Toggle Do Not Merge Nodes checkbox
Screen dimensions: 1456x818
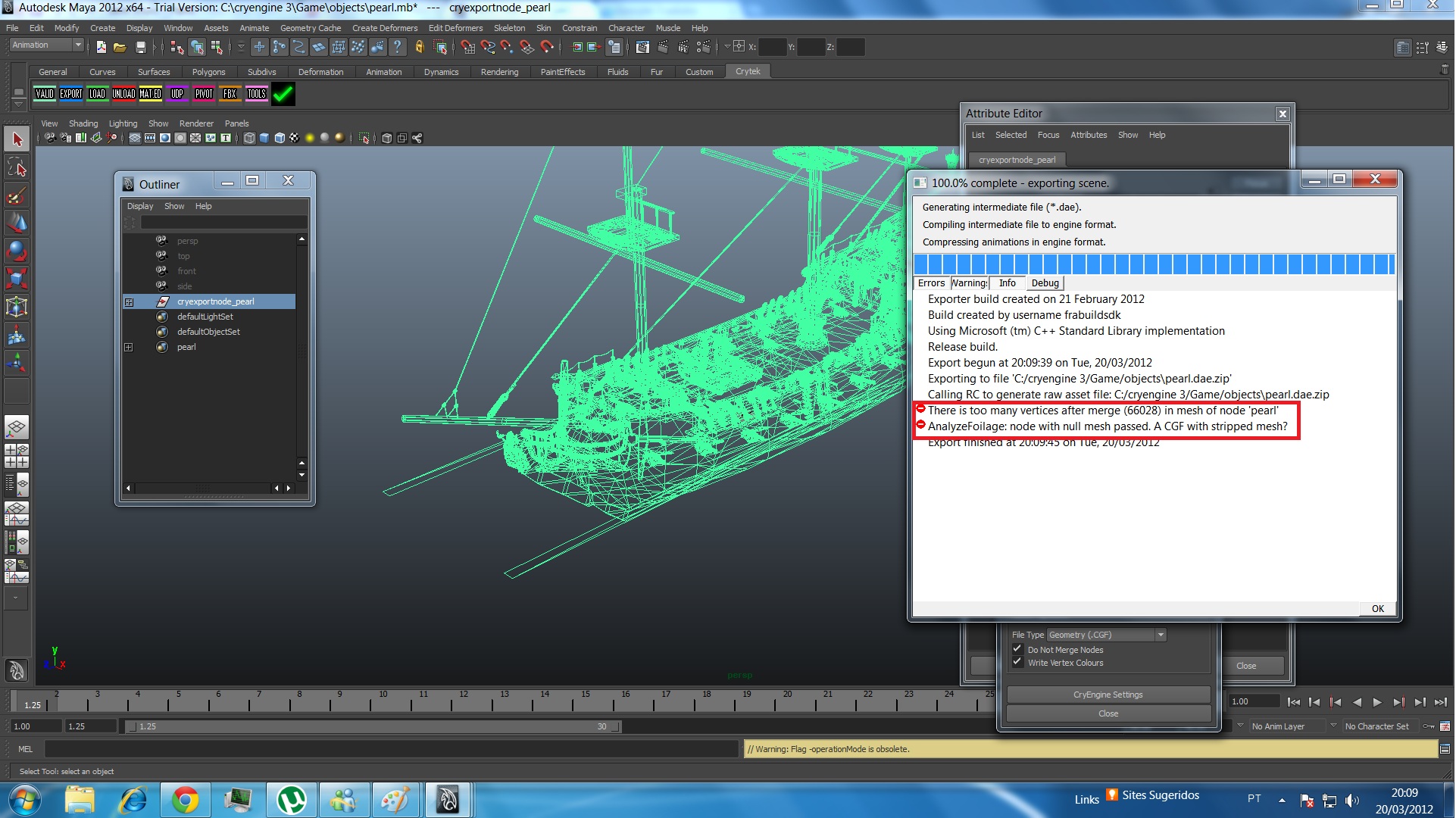[x=1017, y=649]
